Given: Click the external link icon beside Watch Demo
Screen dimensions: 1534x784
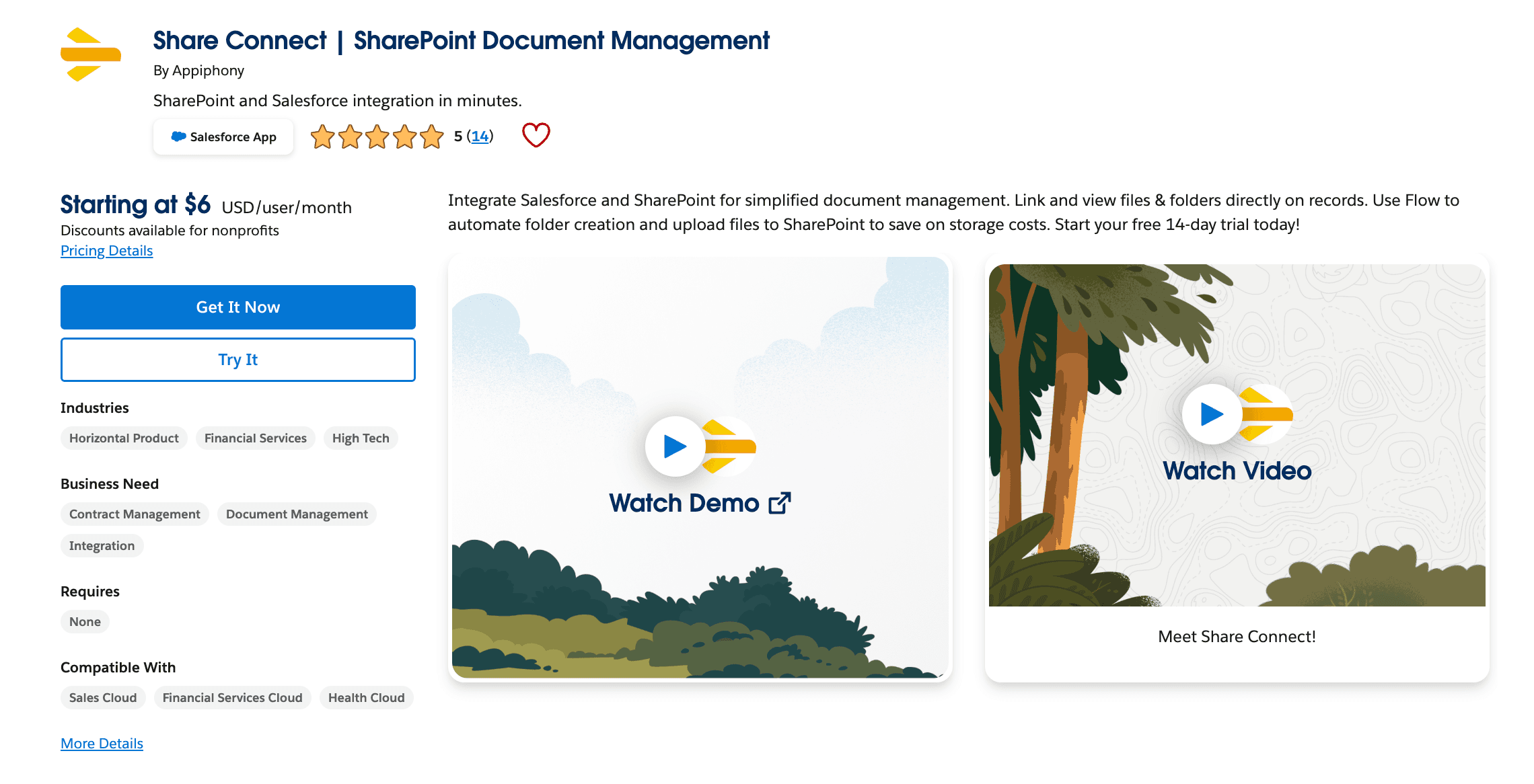Looking at the screenshot, I should (x=780, y=503).
